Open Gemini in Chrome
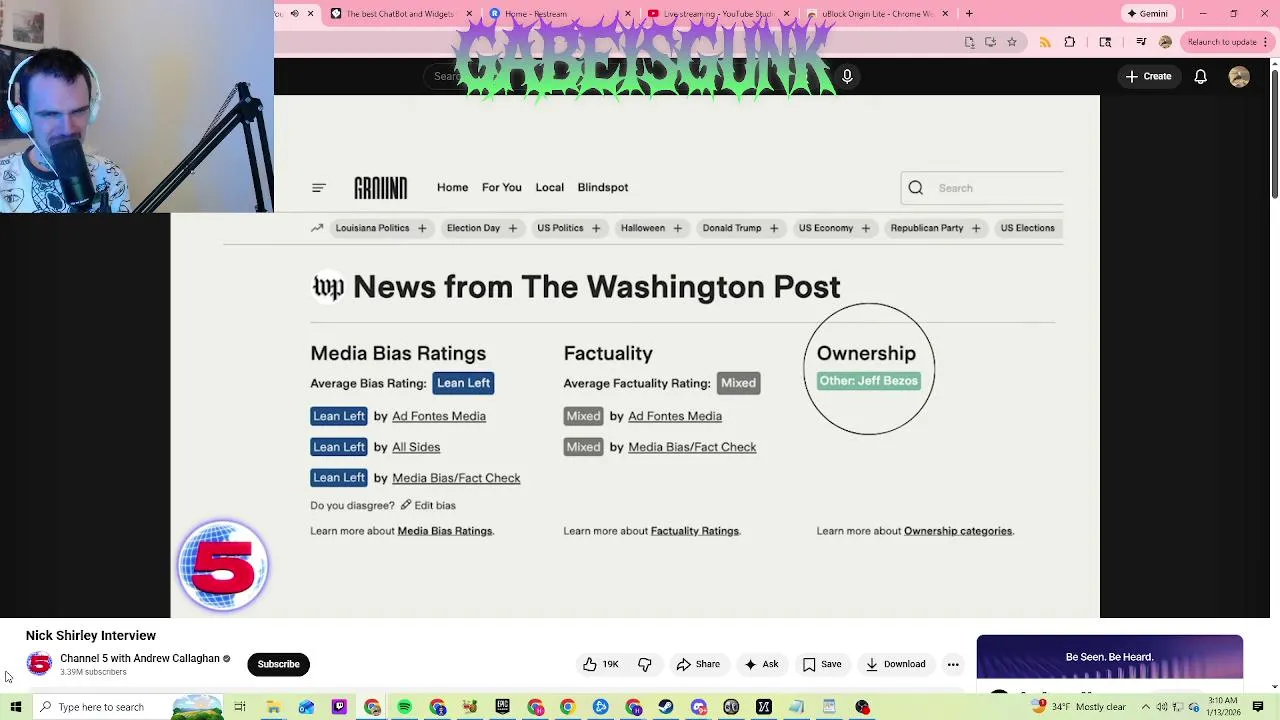Image resolution: width=1280 pixels, height=720 pixels. tap(1146, 13)
